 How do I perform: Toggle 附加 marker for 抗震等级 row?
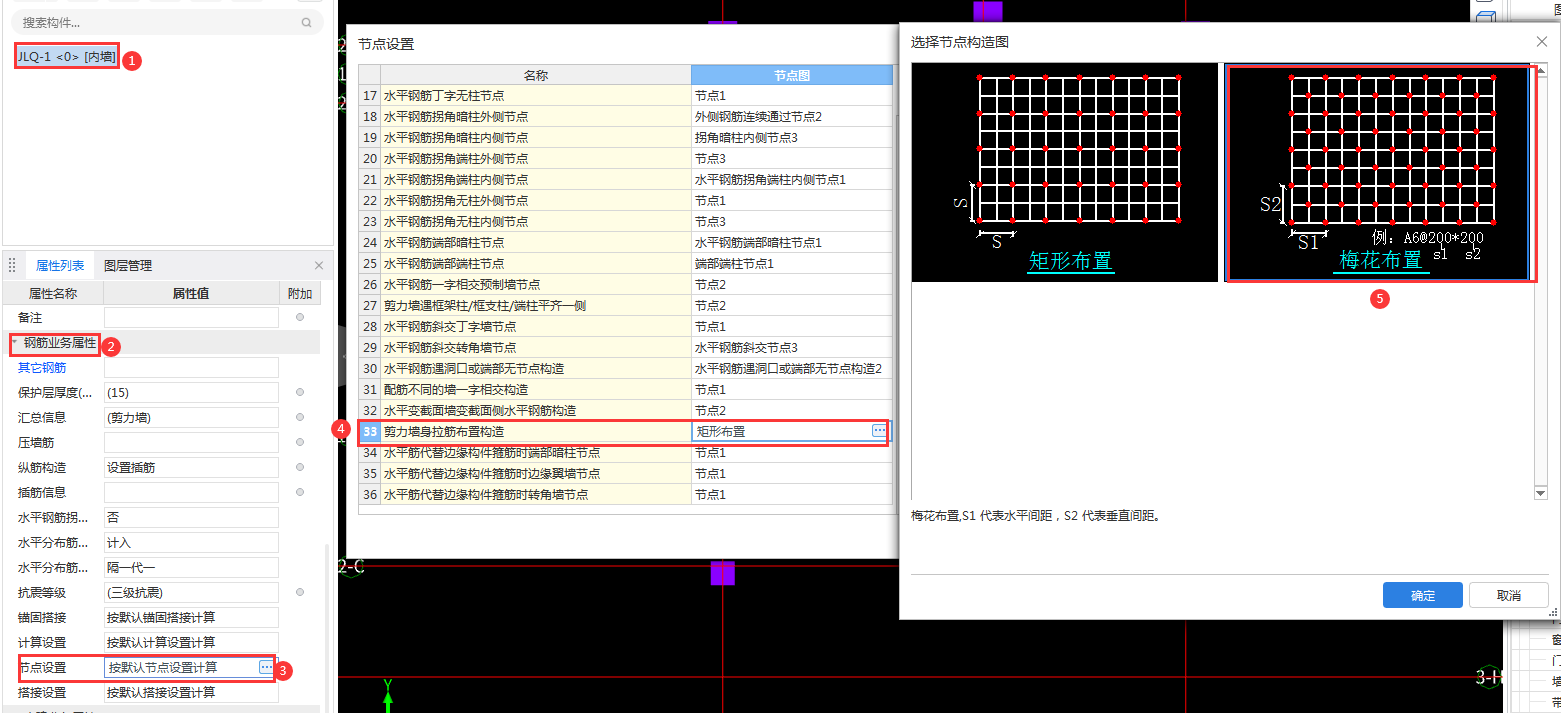299,592
